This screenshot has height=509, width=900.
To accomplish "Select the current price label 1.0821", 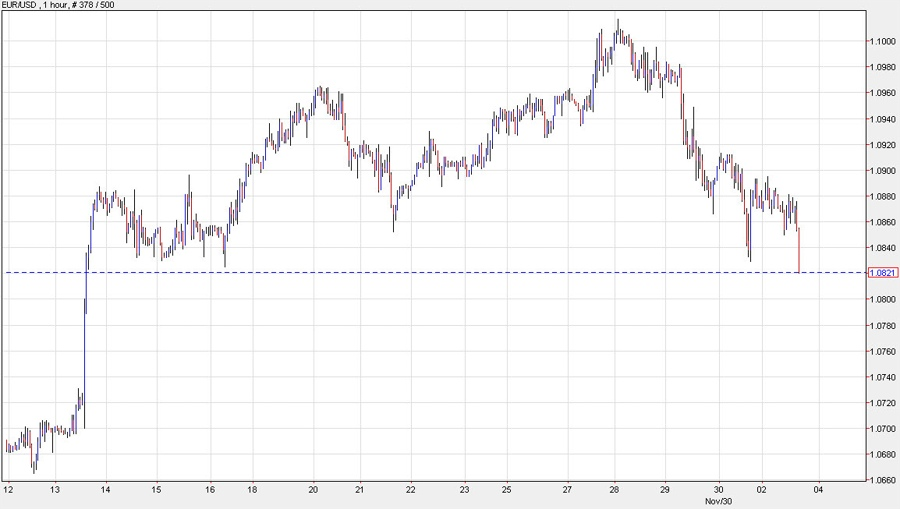I will [883, 273].
